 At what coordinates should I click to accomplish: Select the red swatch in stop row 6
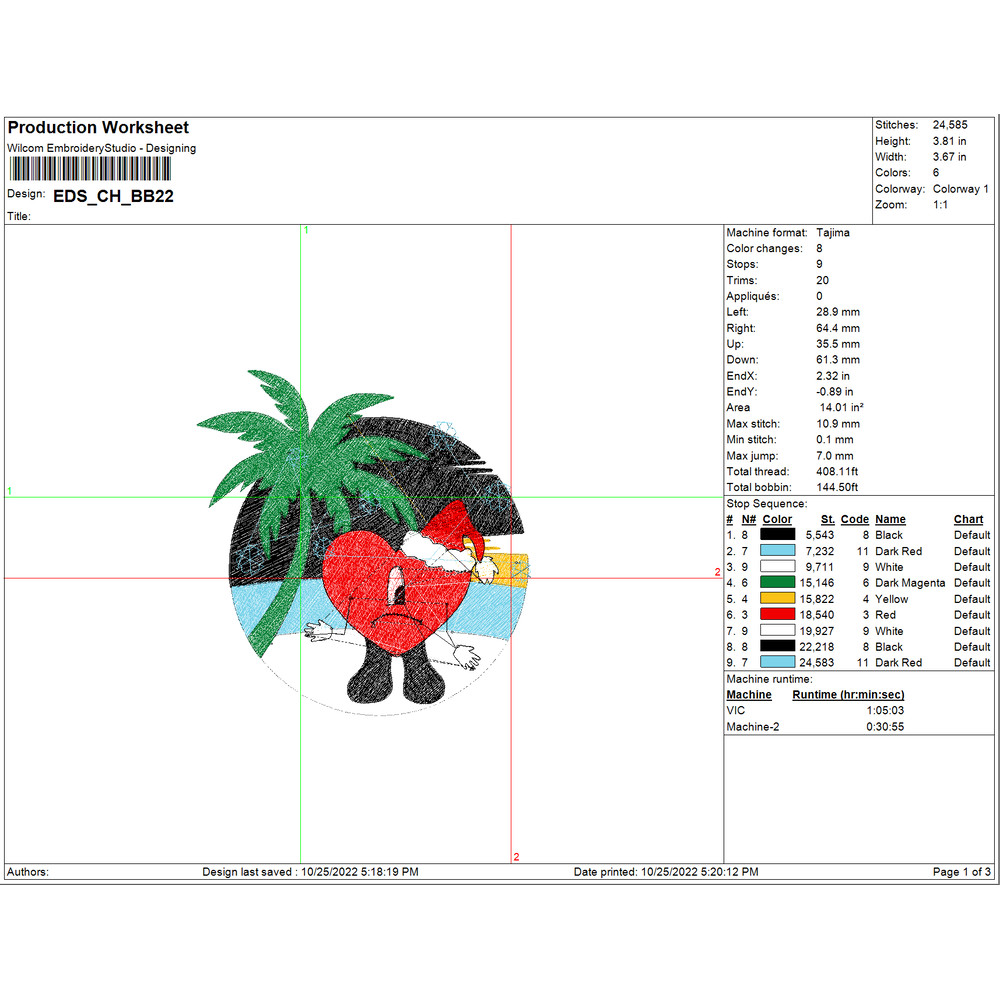[778, 615]
